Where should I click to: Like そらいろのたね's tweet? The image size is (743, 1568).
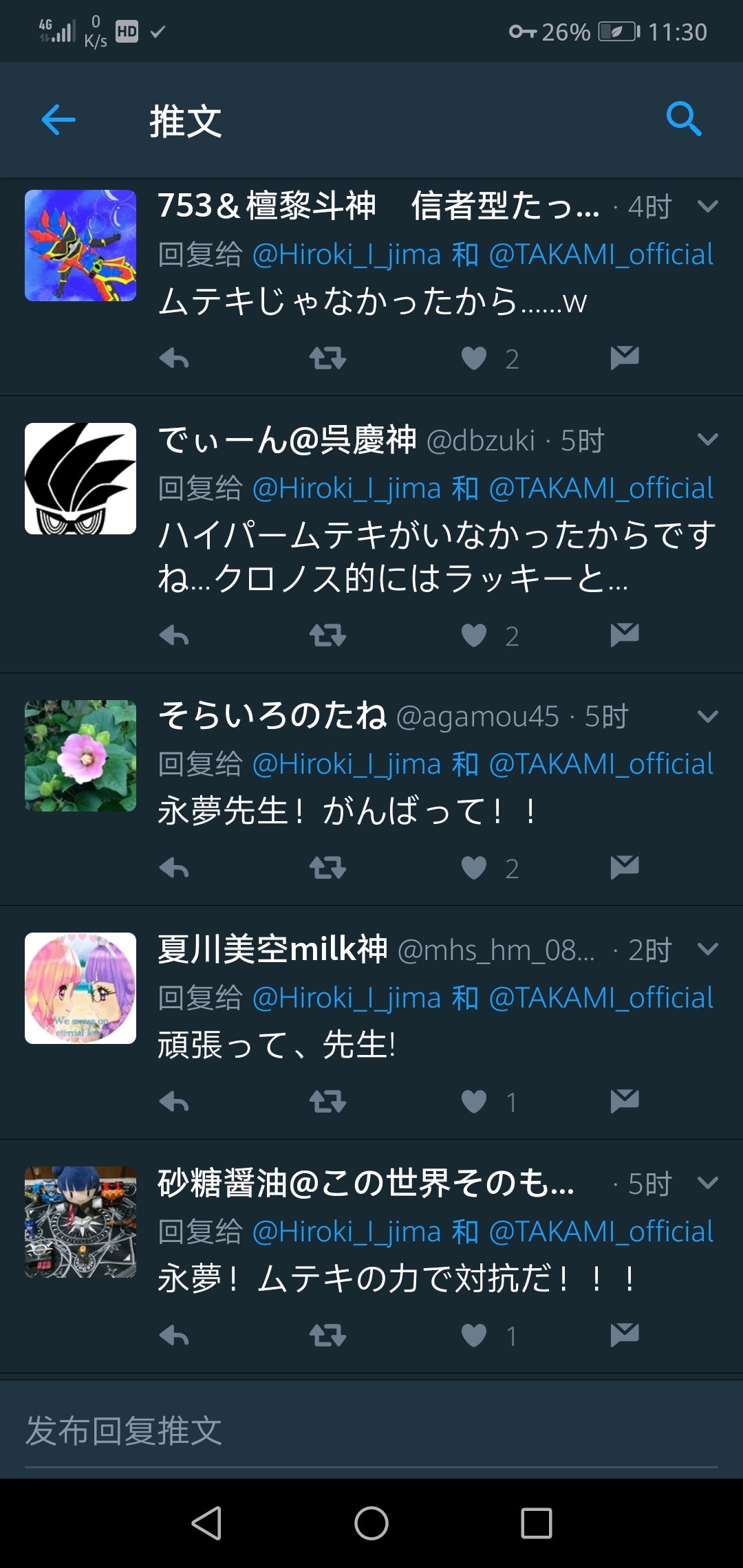[x=474, y=868]
